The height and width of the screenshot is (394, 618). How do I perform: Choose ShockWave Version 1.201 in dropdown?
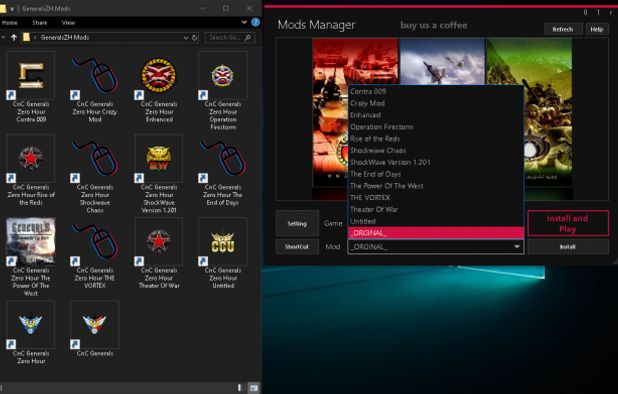(x=436, y=162)
